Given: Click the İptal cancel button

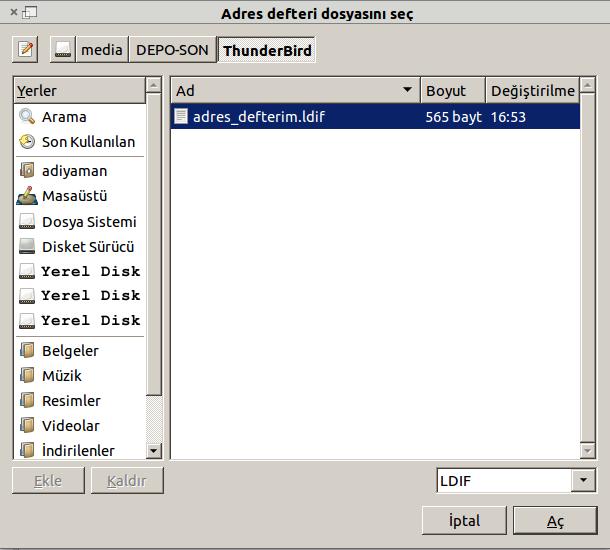Looking at the screenshot, I should tap(464, 520).
